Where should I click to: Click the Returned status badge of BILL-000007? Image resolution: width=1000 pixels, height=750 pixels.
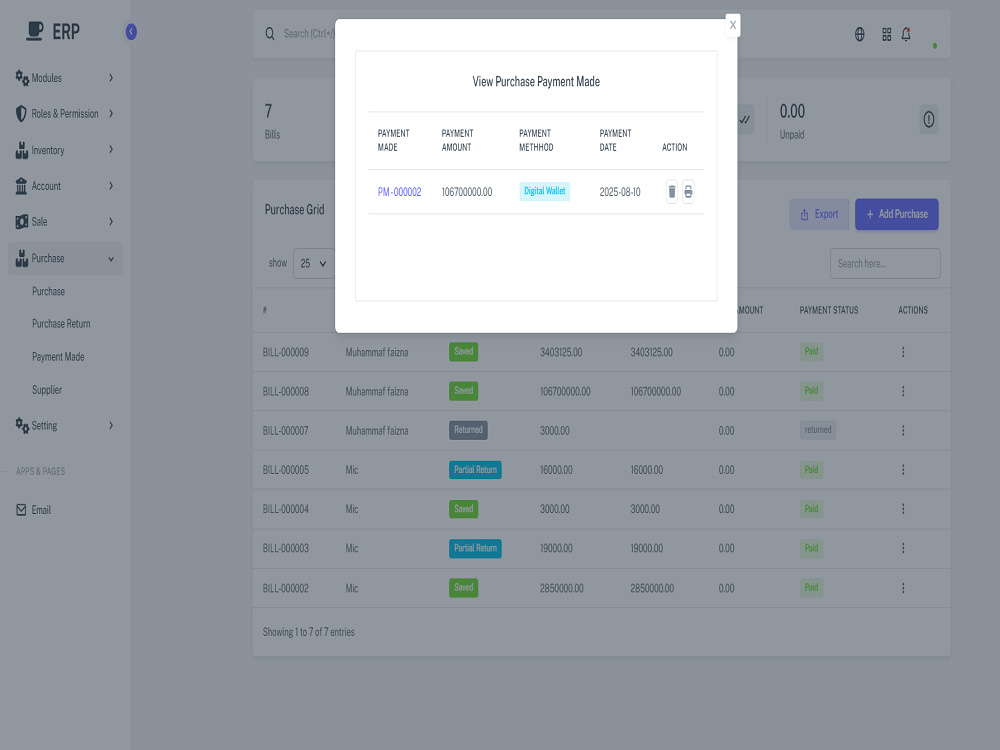click(468, 430)
